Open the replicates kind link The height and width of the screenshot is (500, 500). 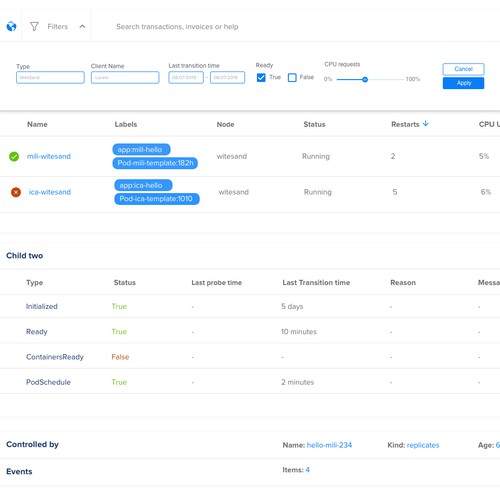[423, 445]
